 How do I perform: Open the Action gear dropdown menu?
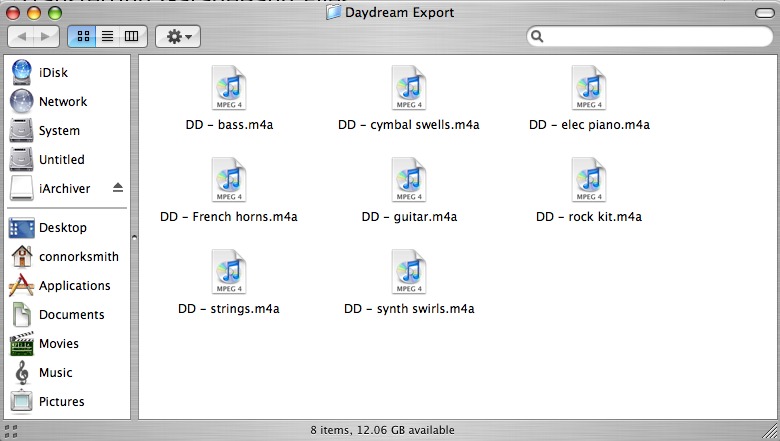click(x=178, y=36)
